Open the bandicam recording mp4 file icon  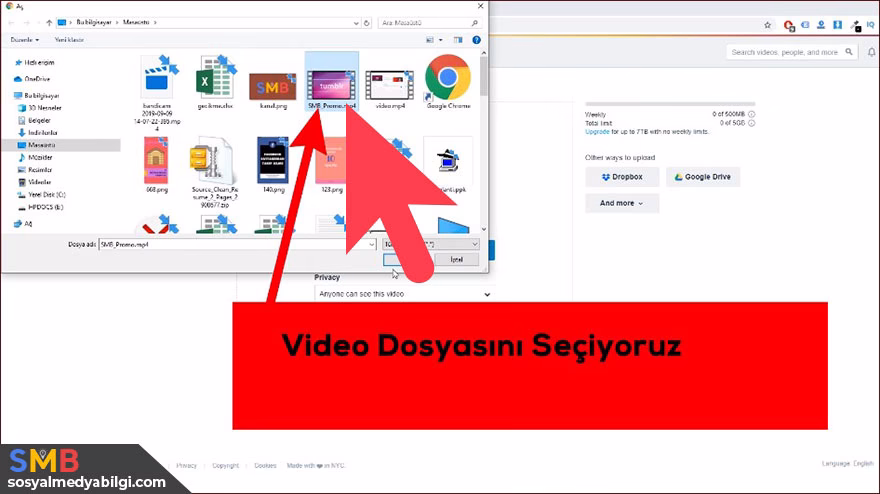161,78
